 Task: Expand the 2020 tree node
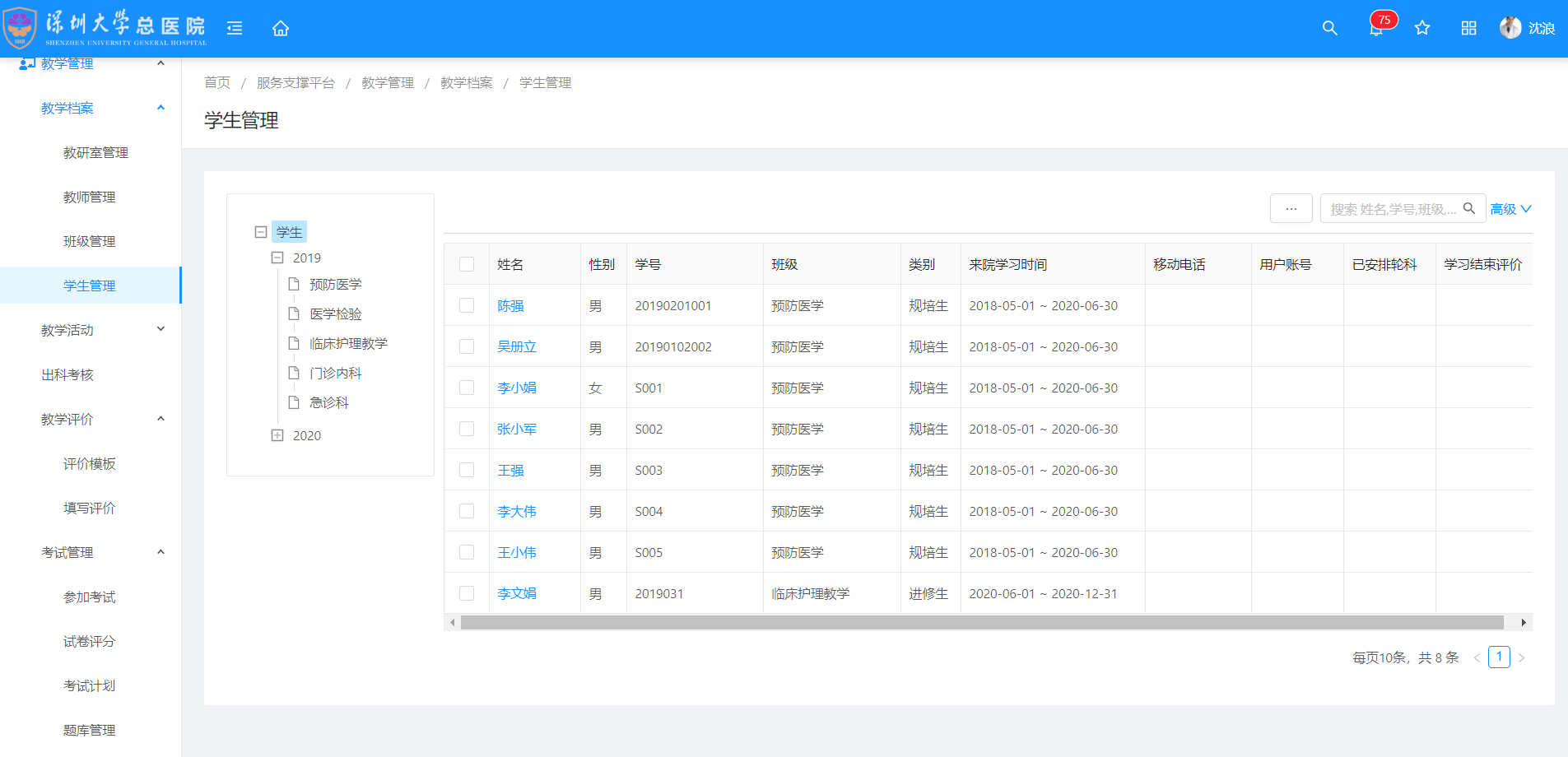(x=277, y=435)
